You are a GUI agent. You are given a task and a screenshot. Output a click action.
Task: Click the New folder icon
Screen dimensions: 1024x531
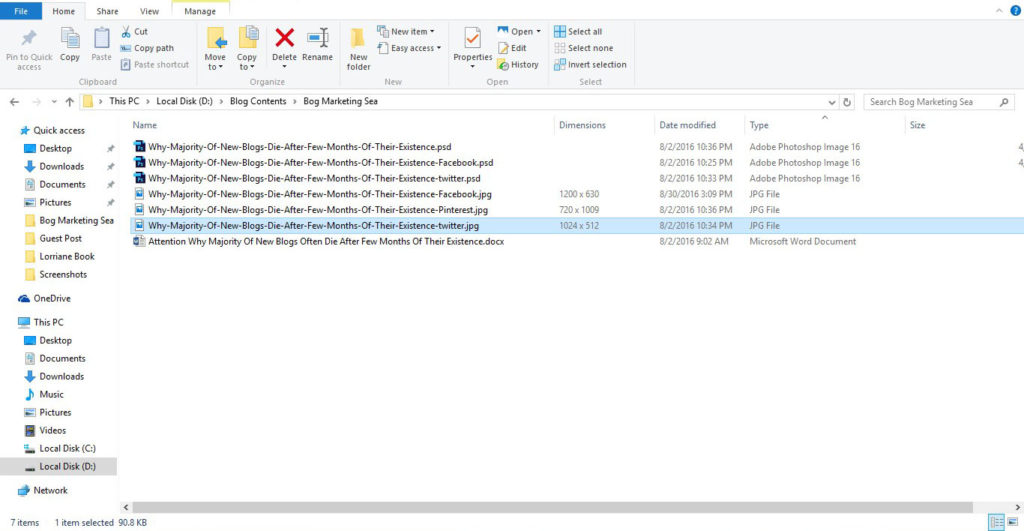[358, 38]
